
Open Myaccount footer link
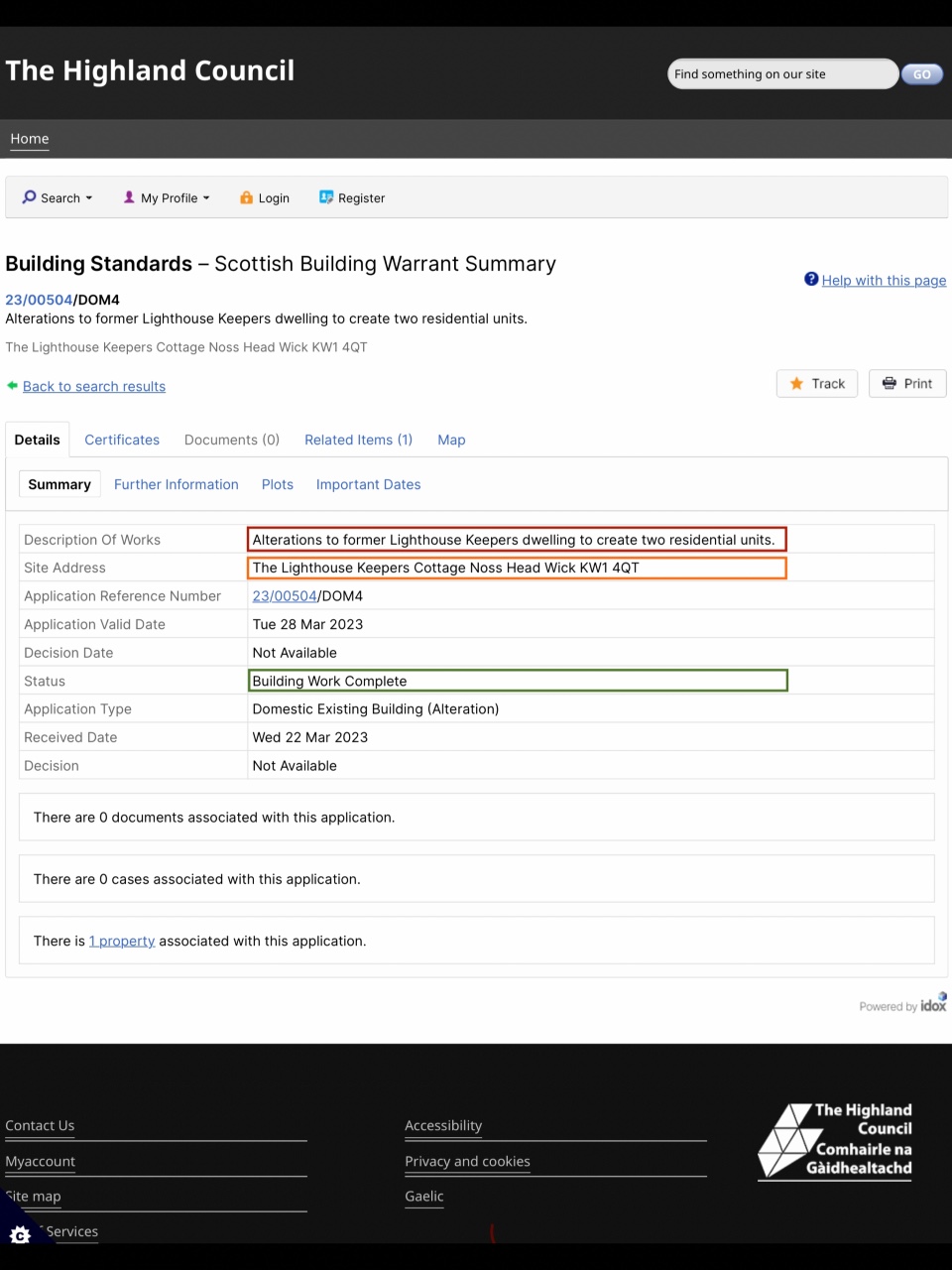coord(40,1161)
